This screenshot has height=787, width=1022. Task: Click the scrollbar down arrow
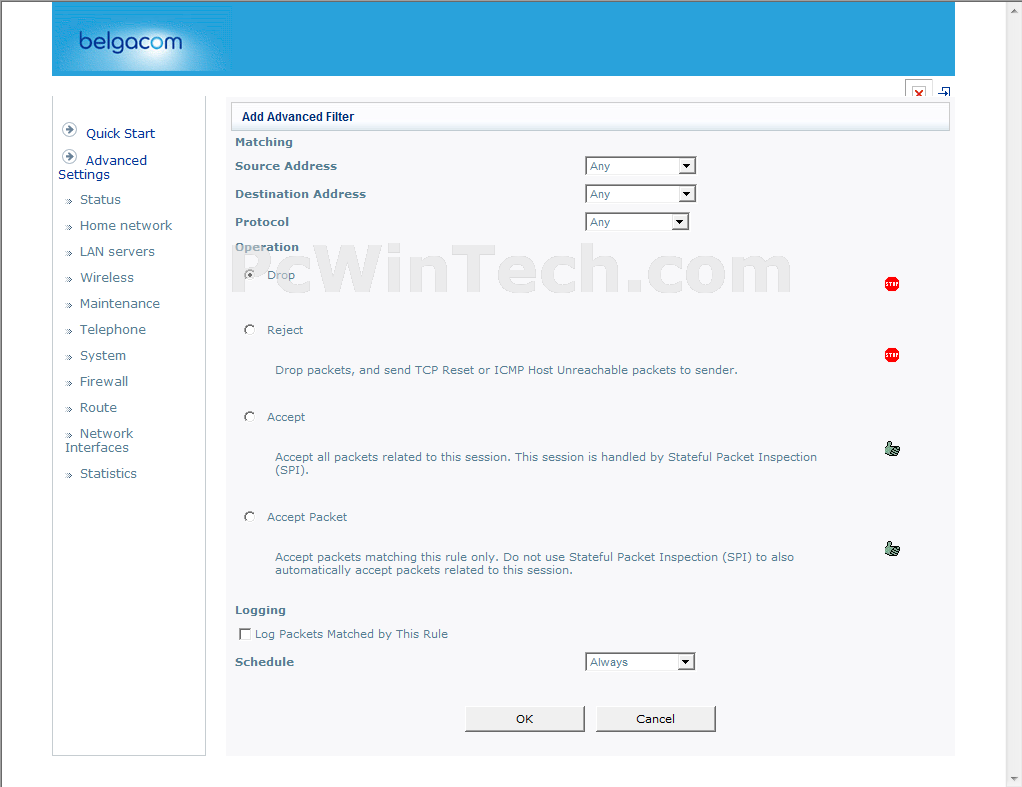(x=1014, y=779)
